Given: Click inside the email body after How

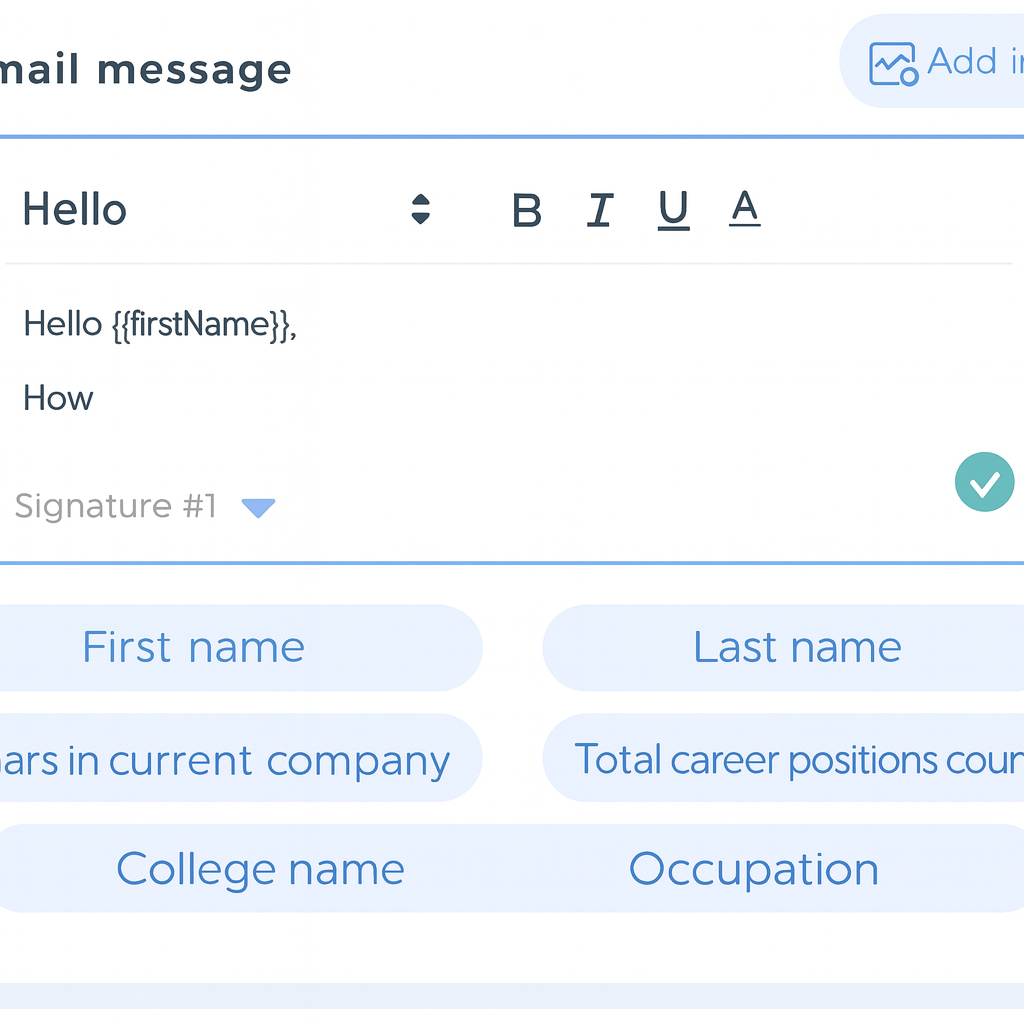Looking at the screenshot, I should click(x=100, y=398).
